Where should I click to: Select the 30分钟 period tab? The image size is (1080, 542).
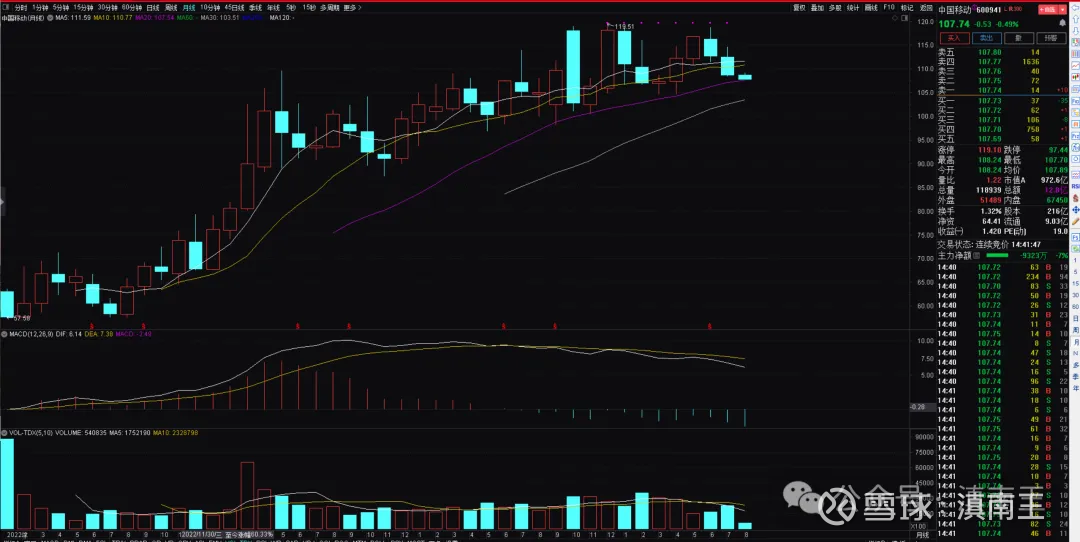[x=108, y=8]
